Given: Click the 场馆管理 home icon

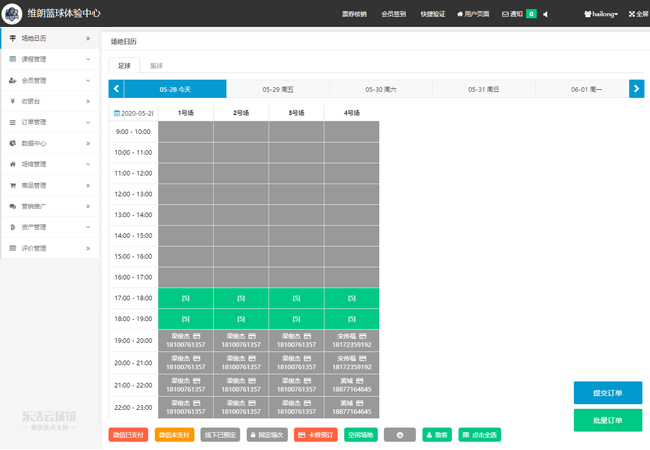Looking at the screenshot, I should (12, 164).
